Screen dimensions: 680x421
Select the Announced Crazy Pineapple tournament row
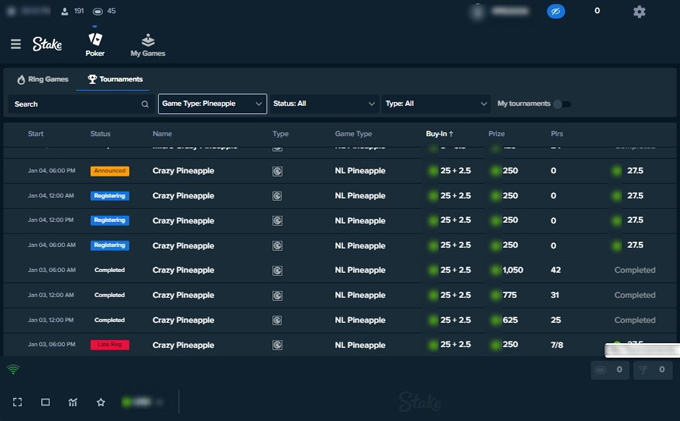[x=183, y=171]
